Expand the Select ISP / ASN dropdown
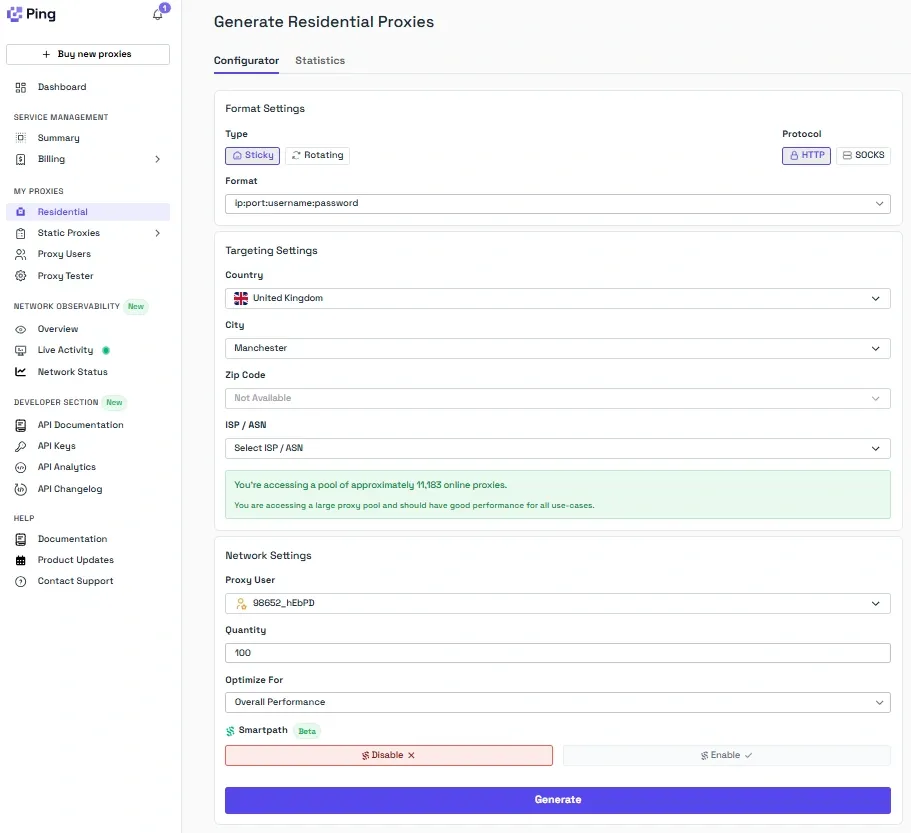 tap(557, 448)
